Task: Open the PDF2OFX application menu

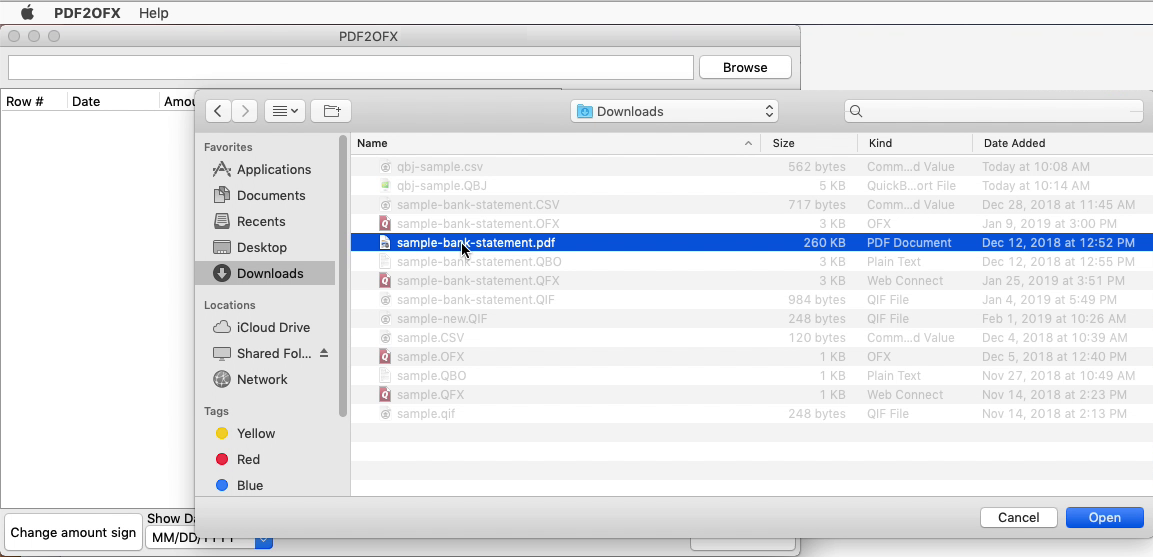Action: (87, 13)
